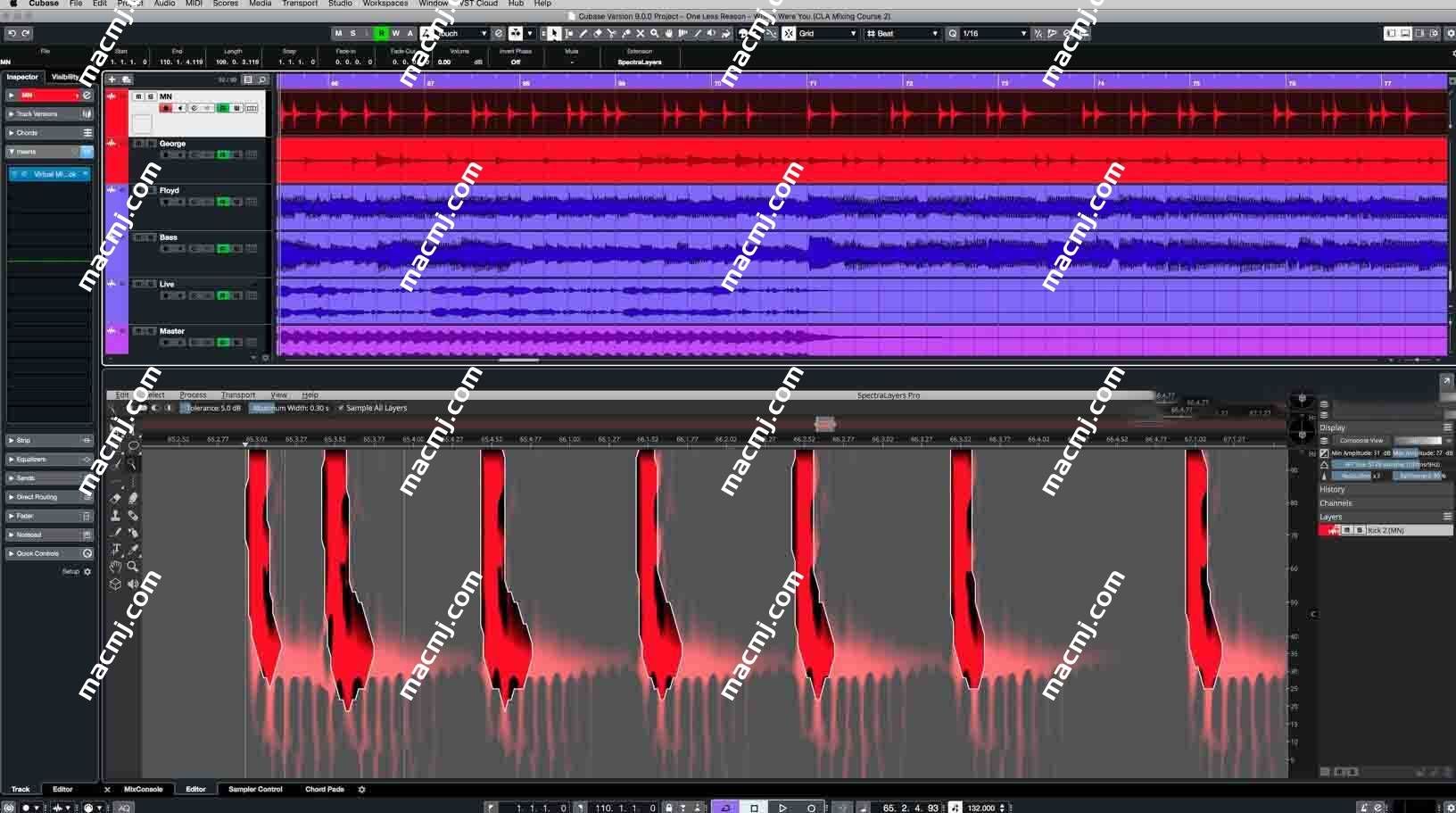The image size is (1456, 813).
Task: Select the SpectraLayers Clone Stamp tool
Action: click(x=115, y=515)
